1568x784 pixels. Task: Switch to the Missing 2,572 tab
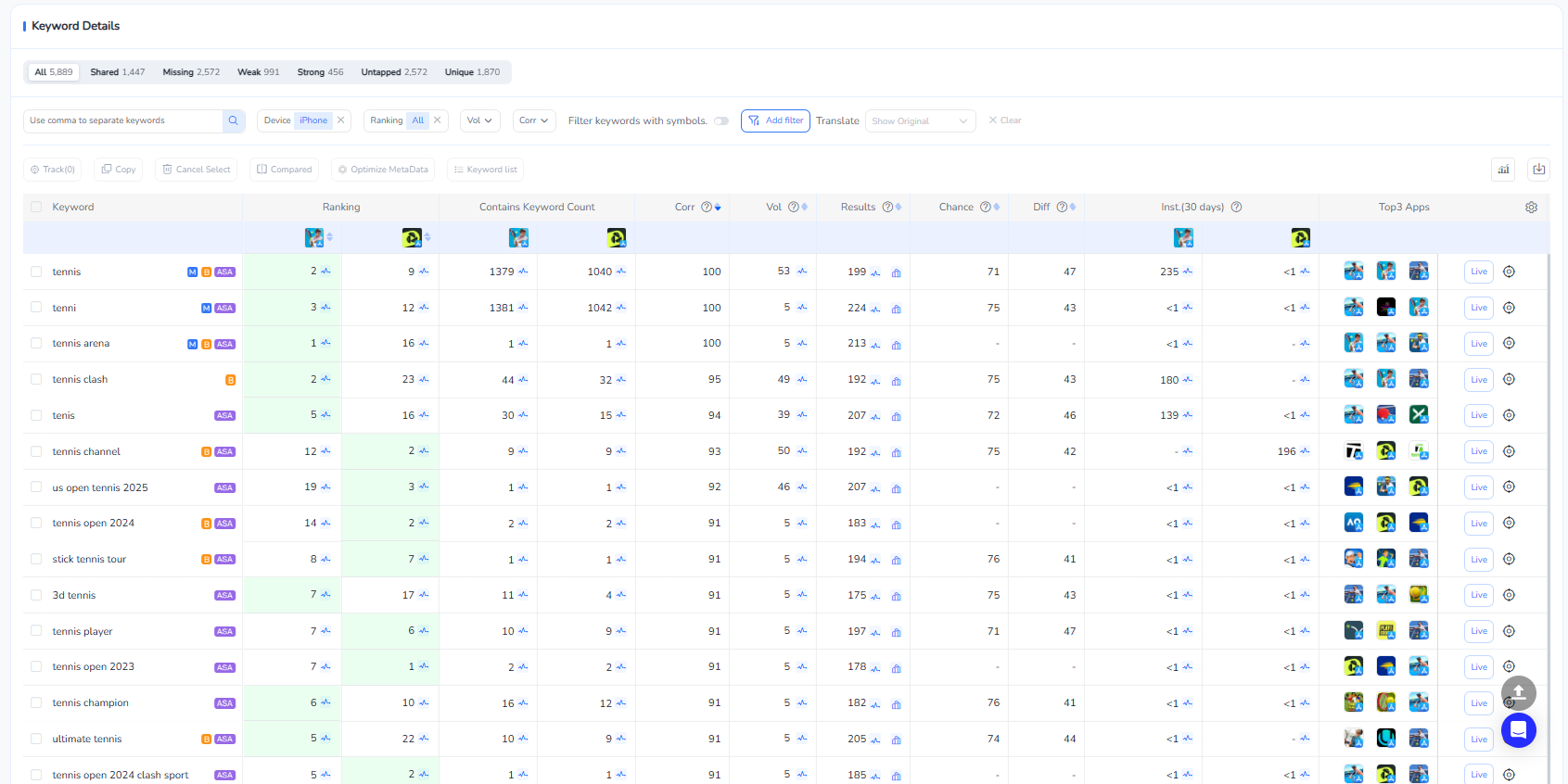[191, 72]
